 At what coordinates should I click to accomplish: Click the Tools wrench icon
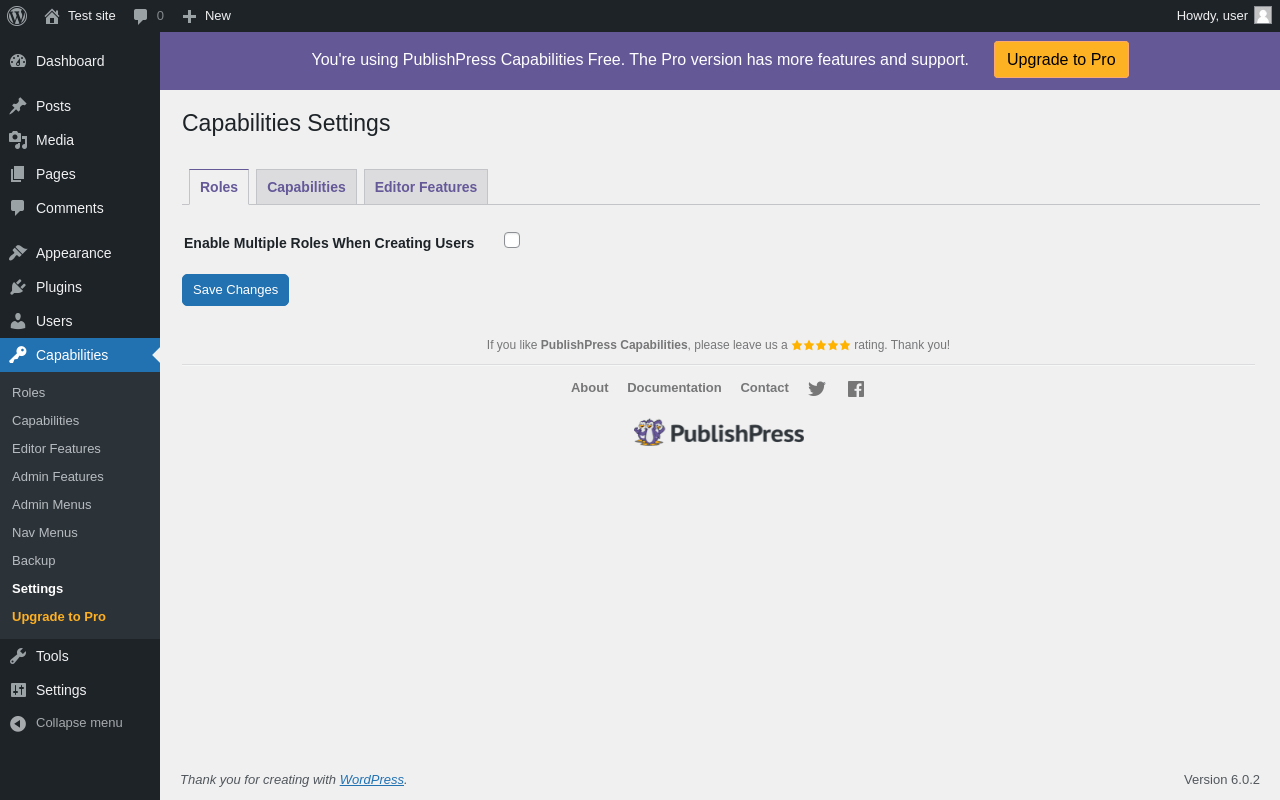[18, 656]
